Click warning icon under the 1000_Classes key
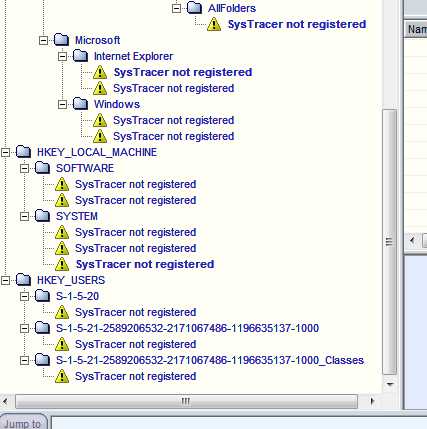The width and height of the screenshot is (427, 429). point(62,376)
